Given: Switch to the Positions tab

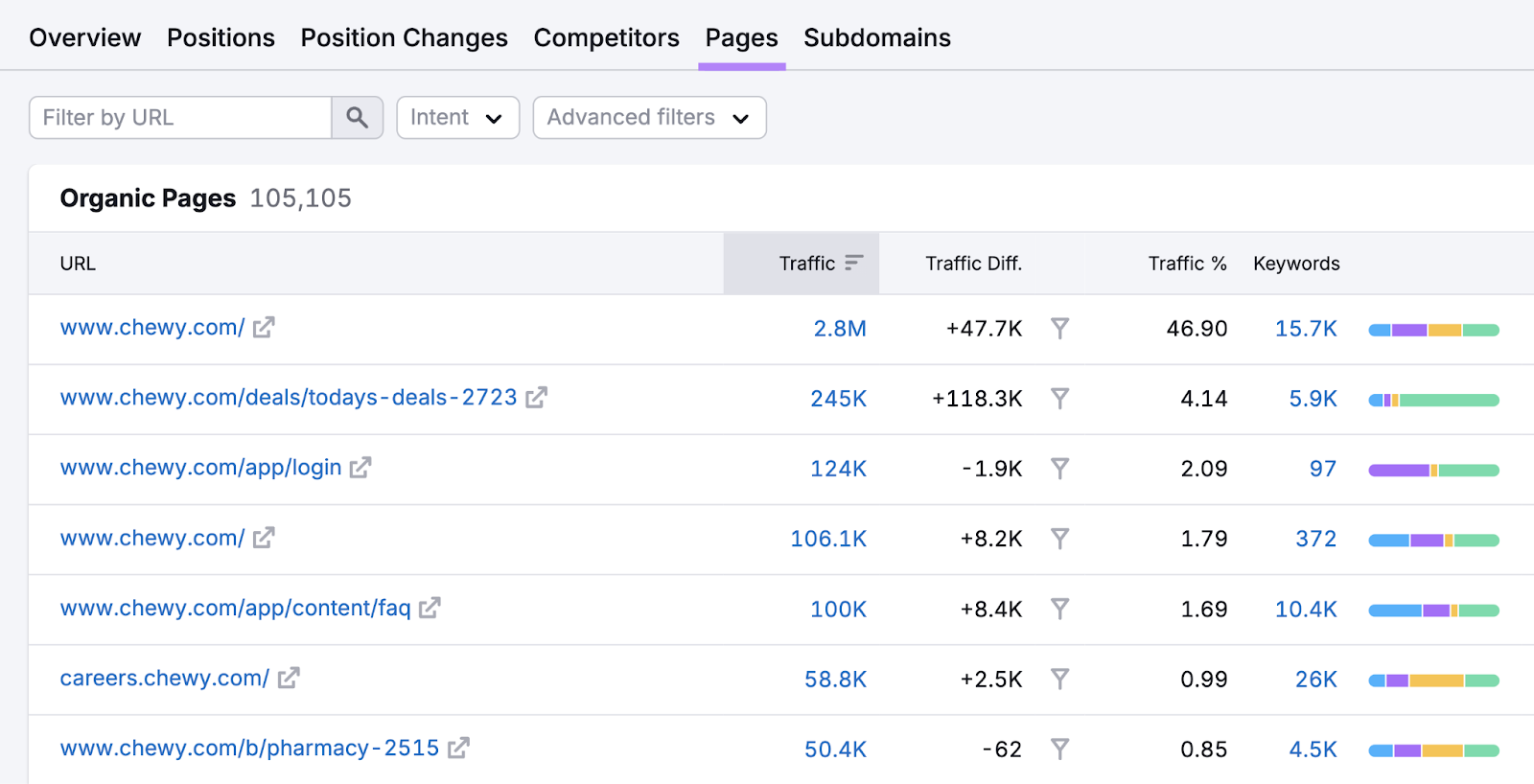Looking at the screenshot, I should point(221,37).
